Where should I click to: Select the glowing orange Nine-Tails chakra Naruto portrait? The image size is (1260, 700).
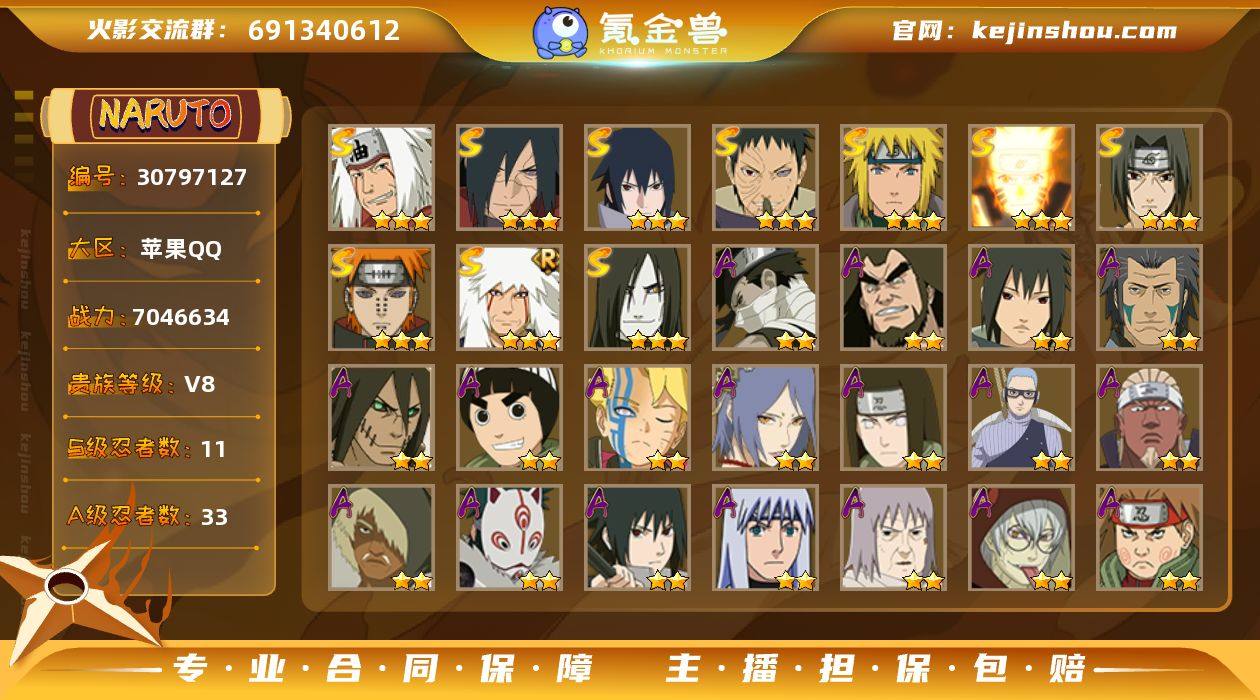[x=1021, y=178]
